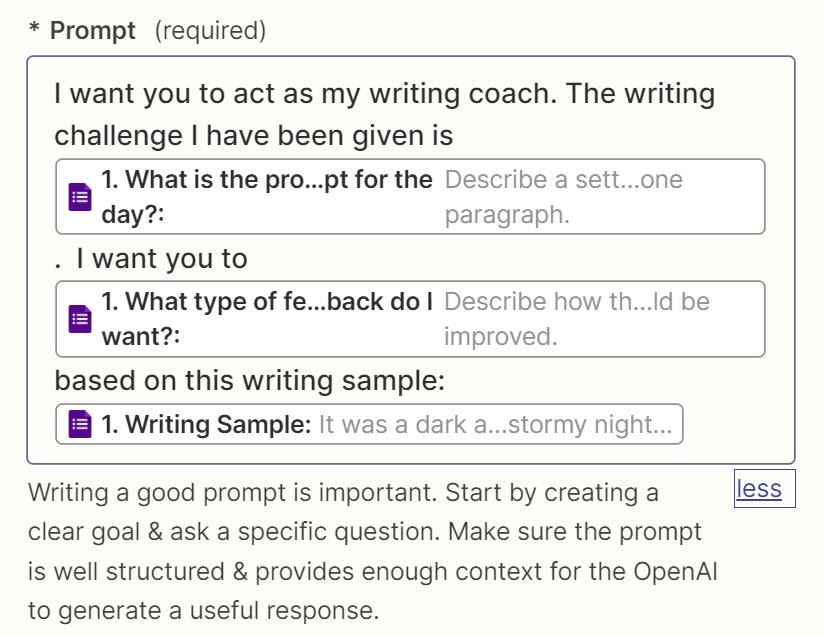Click the bold Prompt field label
This screenshot has width=823, height=636.
(92, 30)
